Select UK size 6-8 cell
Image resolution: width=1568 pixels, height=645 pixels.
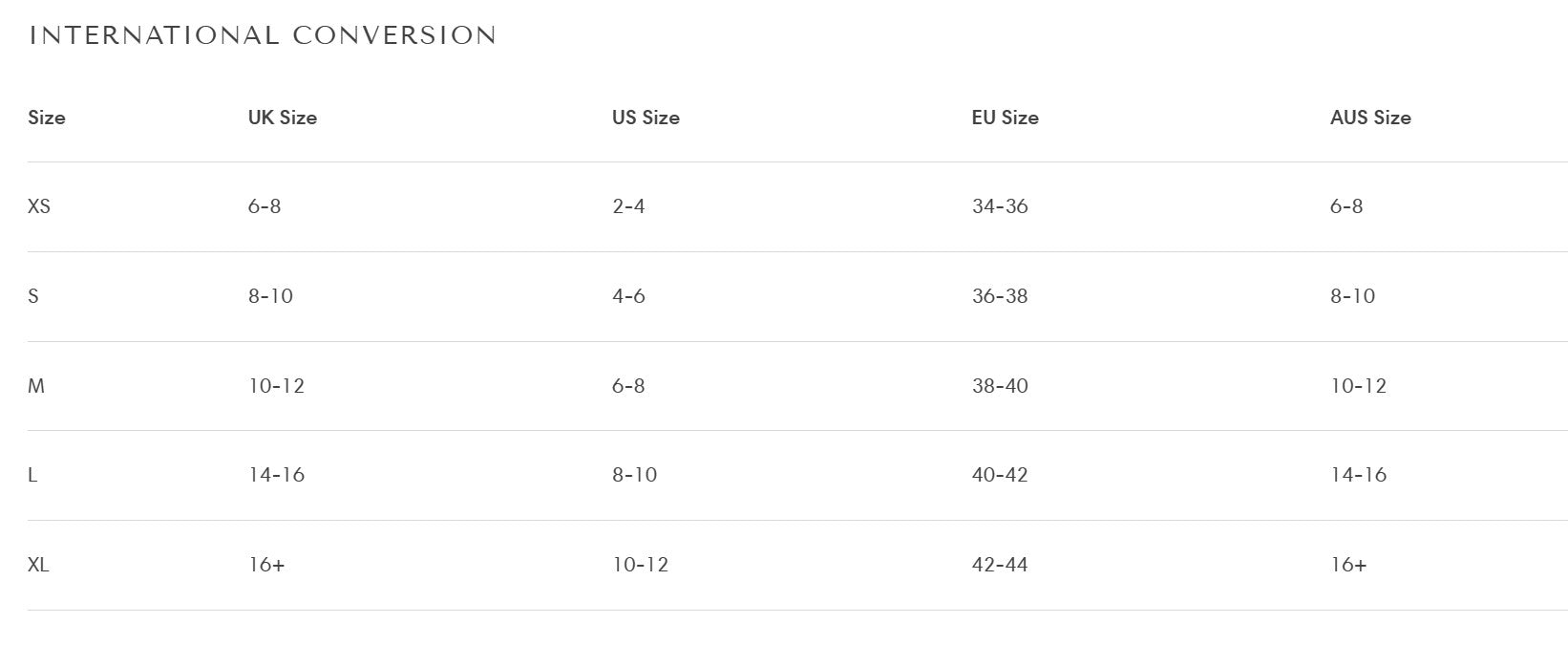[265, 206]
